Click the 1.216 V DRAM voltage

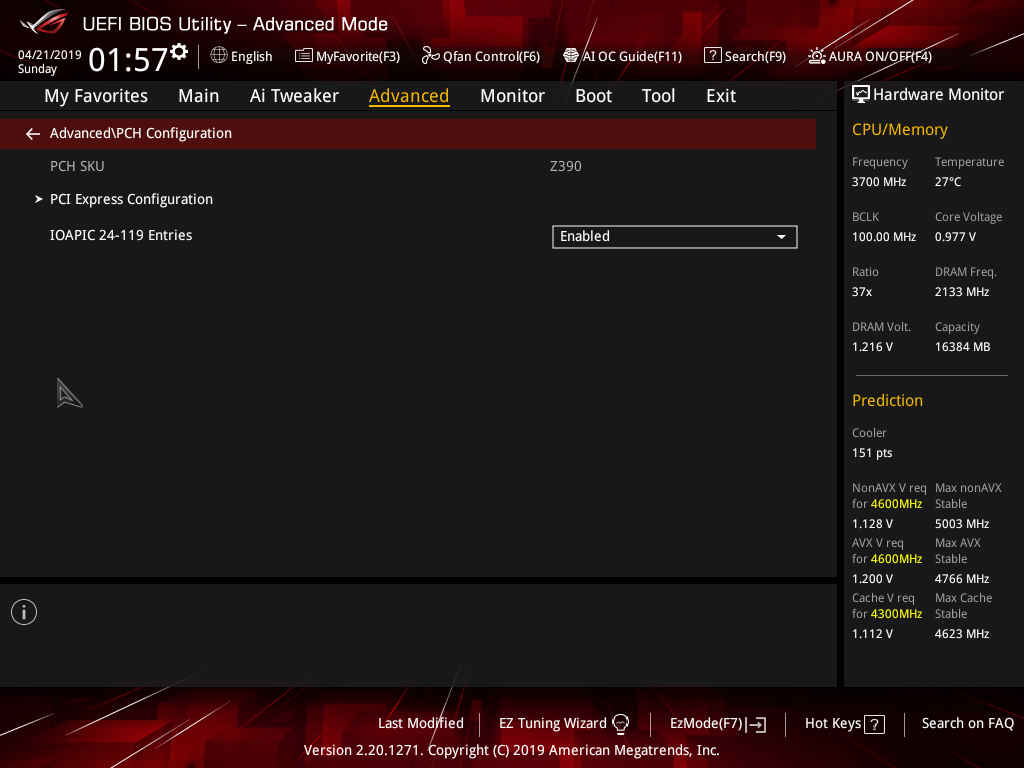click(872, 347)
